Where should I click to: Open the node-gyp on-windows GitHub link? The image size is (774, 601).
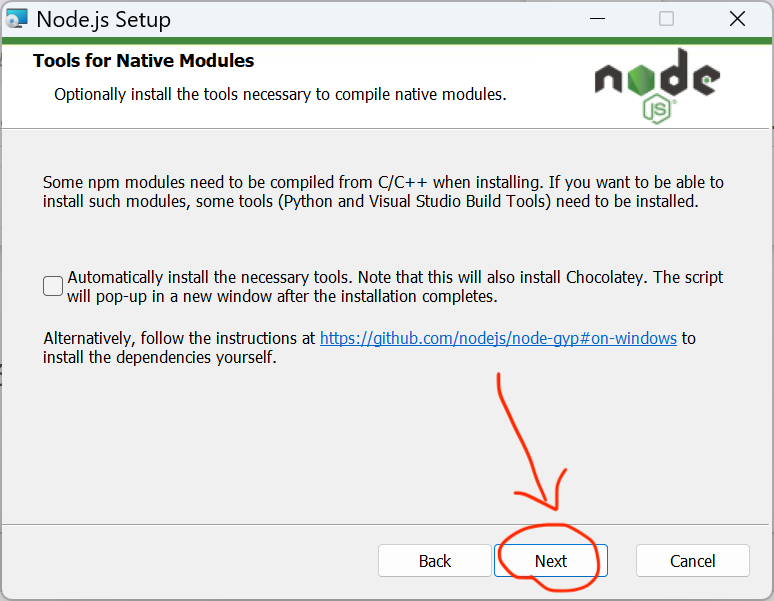tap(498, 338)
